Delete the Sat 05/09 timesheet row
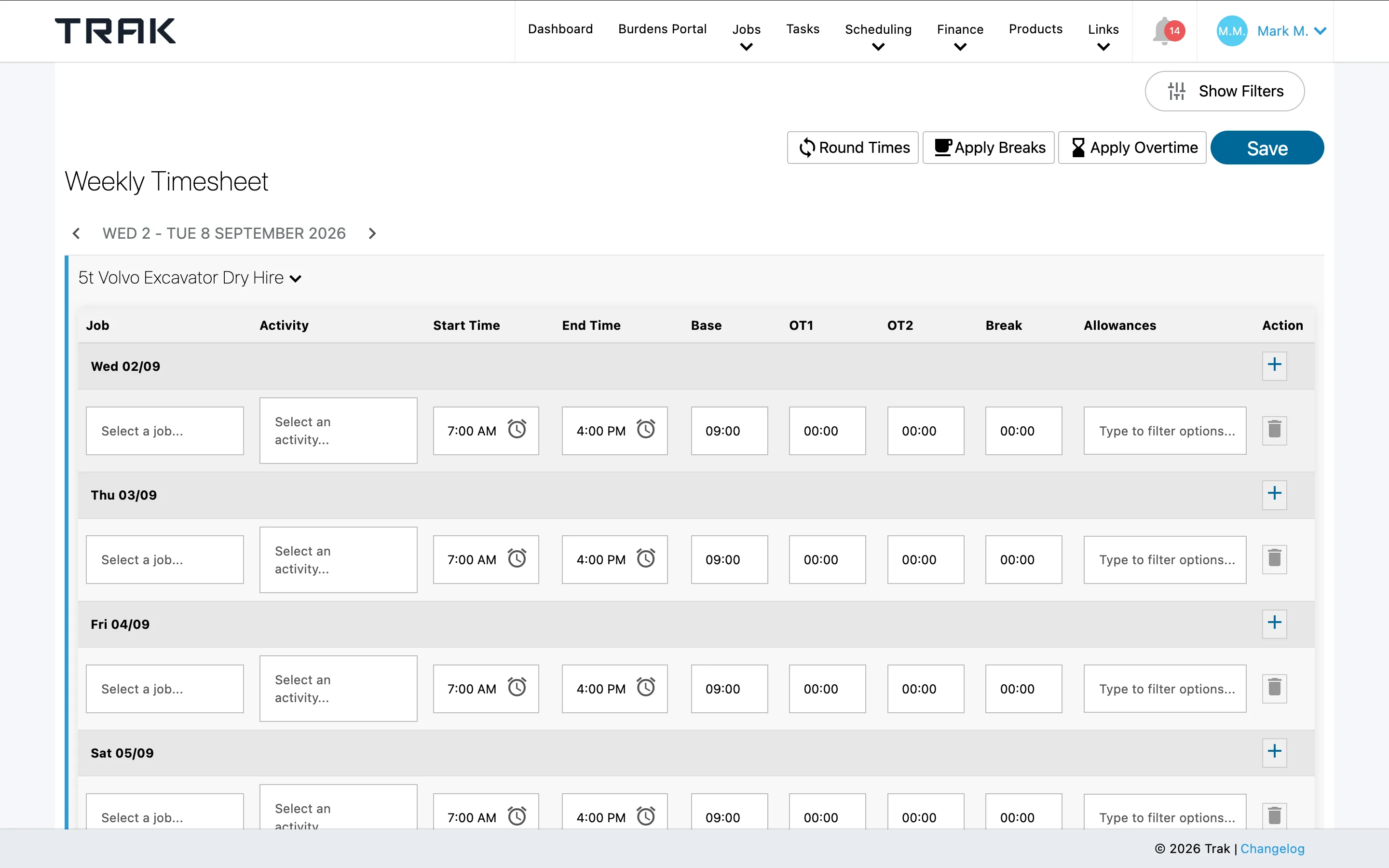Viewport: 1389px width, 868px height. [1274, 816]
